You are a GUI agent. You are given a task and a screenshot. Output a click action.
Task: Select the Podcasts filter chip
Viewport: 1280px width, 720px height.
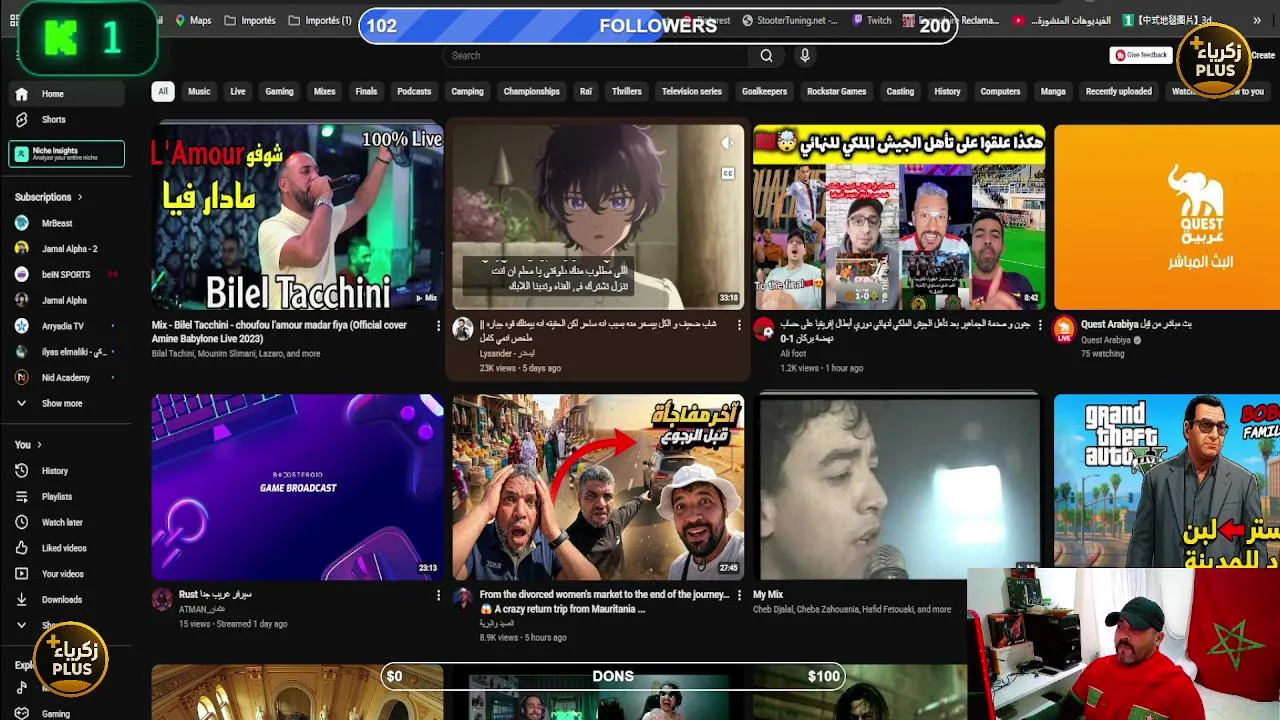click(x=414, y=92)
